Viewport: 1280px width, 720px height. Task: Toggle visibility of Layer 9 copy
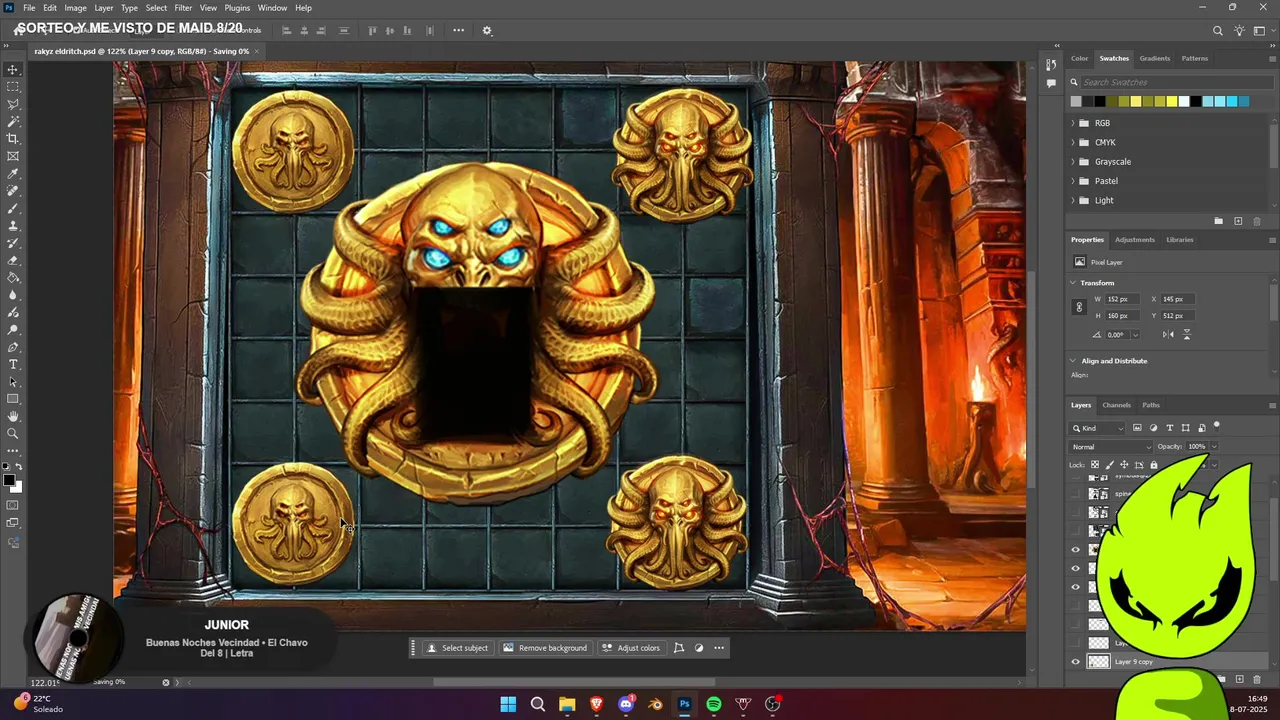[1076, 662]
